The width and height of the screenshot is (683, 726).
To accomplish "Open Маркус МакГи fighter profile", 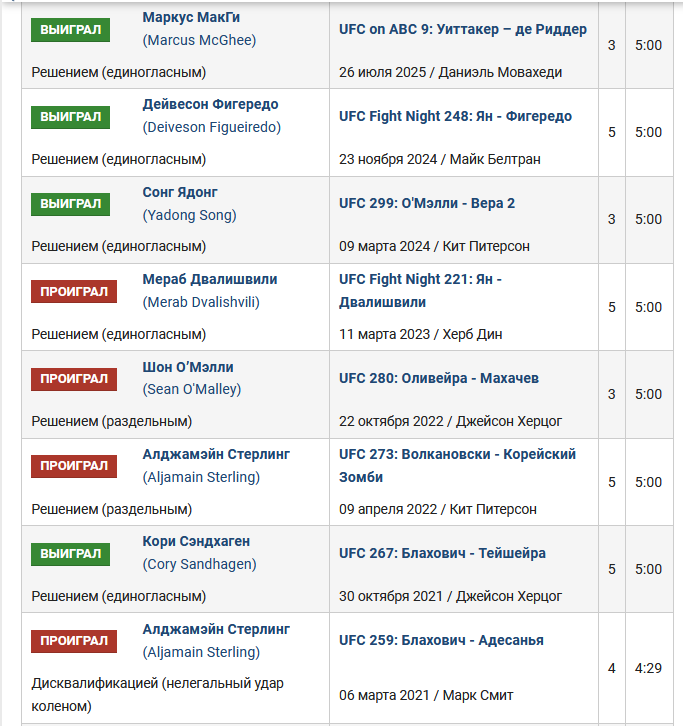I will 191,17.
